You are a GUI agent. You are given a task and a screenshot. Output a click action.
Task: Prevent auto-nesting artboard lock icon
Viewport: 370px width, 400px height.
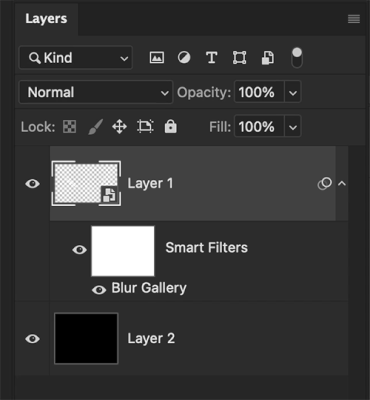(x=145, y=127)
